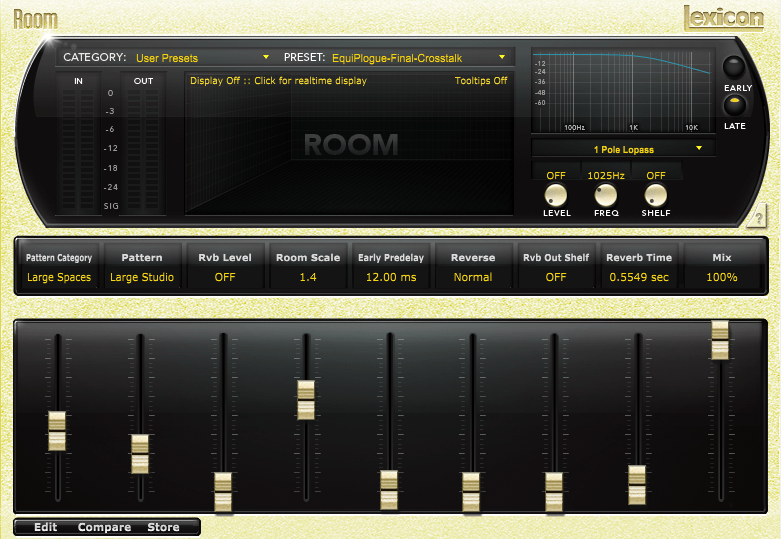This screenshot has width=781, height=539.
Task: Click the Edit button
Action: pos(45,527)
